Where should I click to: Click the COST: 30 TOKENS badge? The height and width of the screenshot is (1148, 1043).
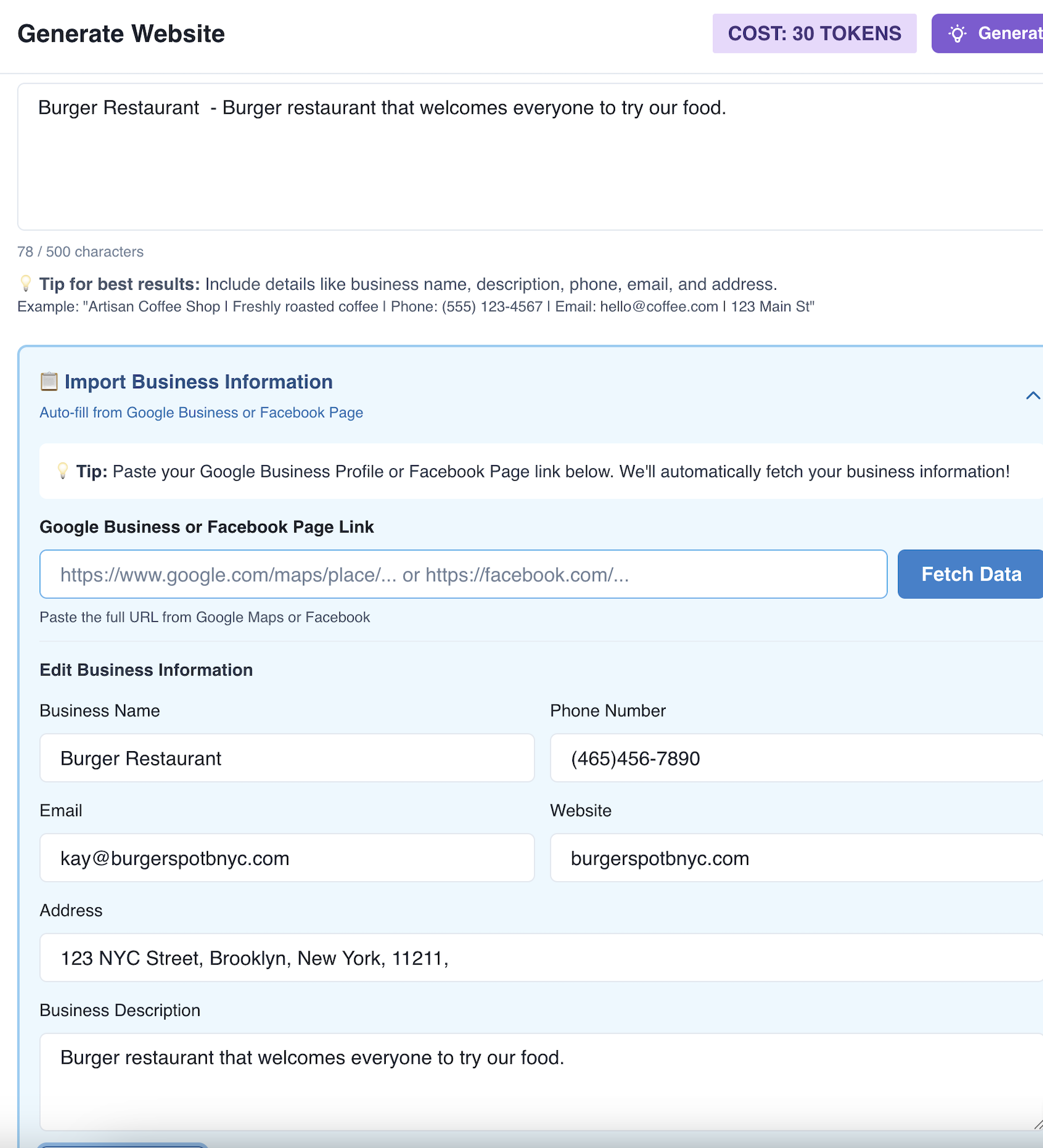[814, 33]
